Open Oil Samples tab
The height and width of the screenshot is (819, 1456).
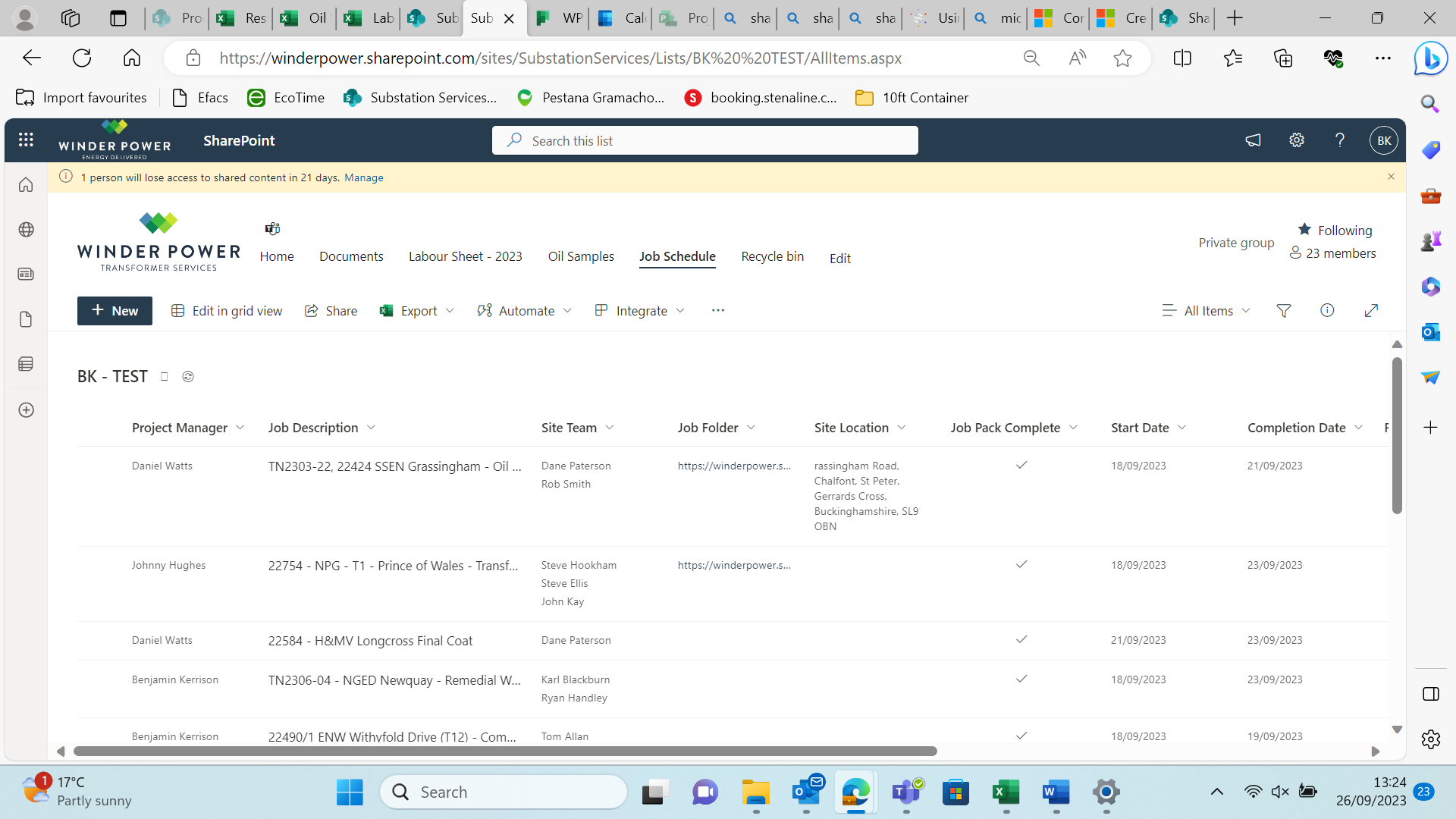point(581,256)
